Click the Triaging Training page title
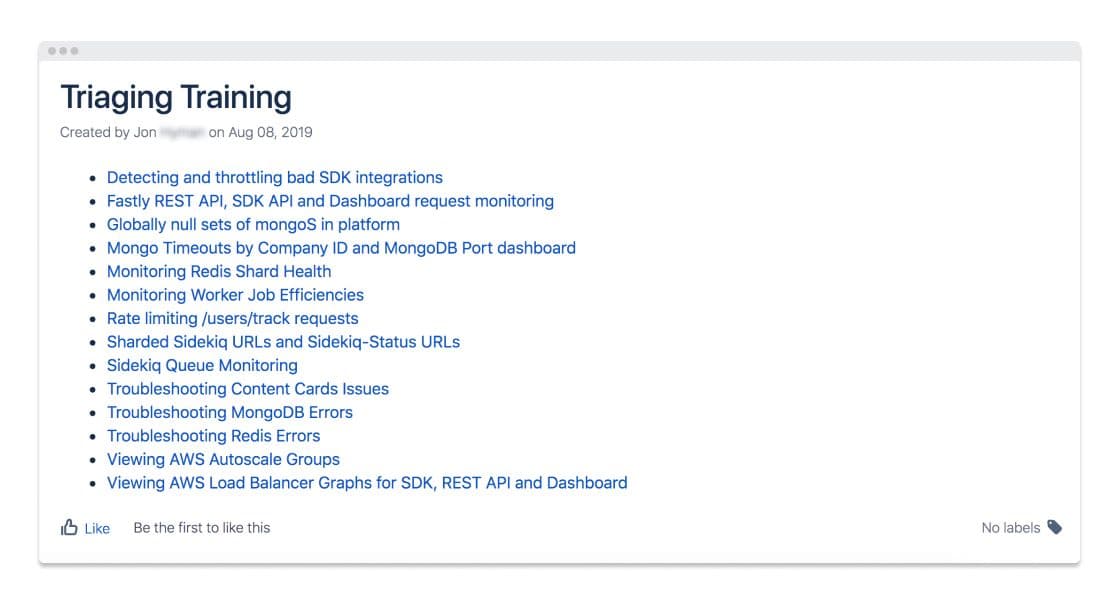 pyautogui.click(x=176, y=97)
